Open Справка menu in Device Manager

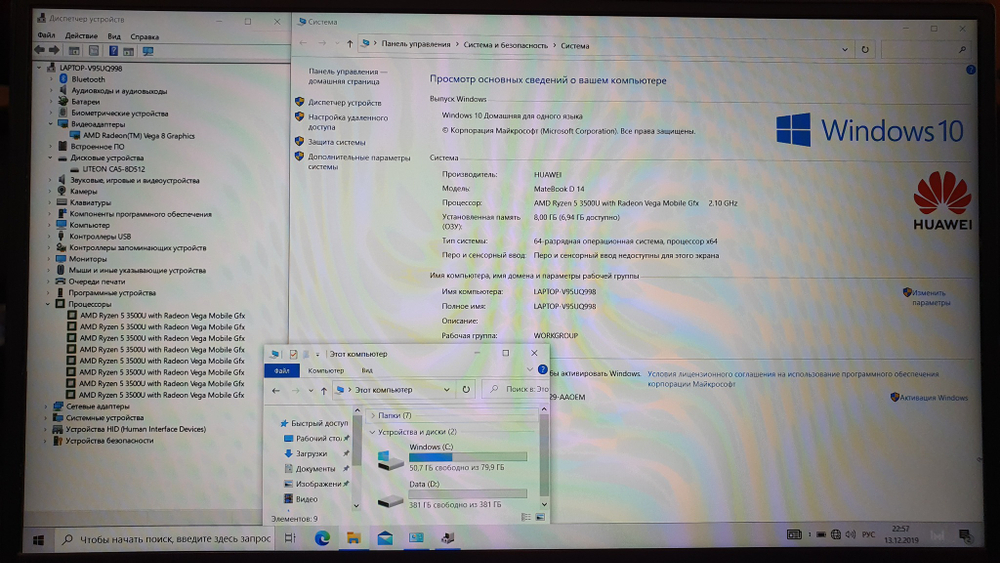[144, 37]
